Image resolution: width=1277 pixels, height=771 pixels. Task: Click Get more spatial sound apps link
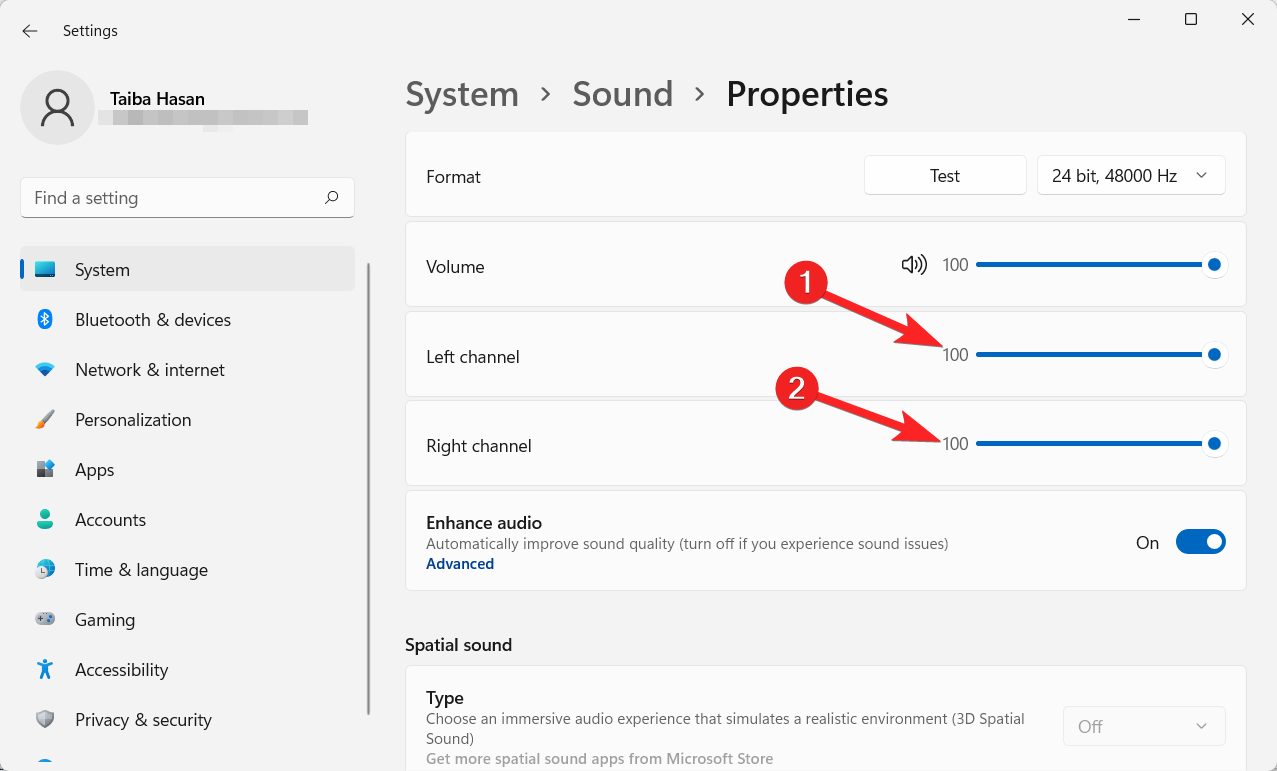click(600, 759)
